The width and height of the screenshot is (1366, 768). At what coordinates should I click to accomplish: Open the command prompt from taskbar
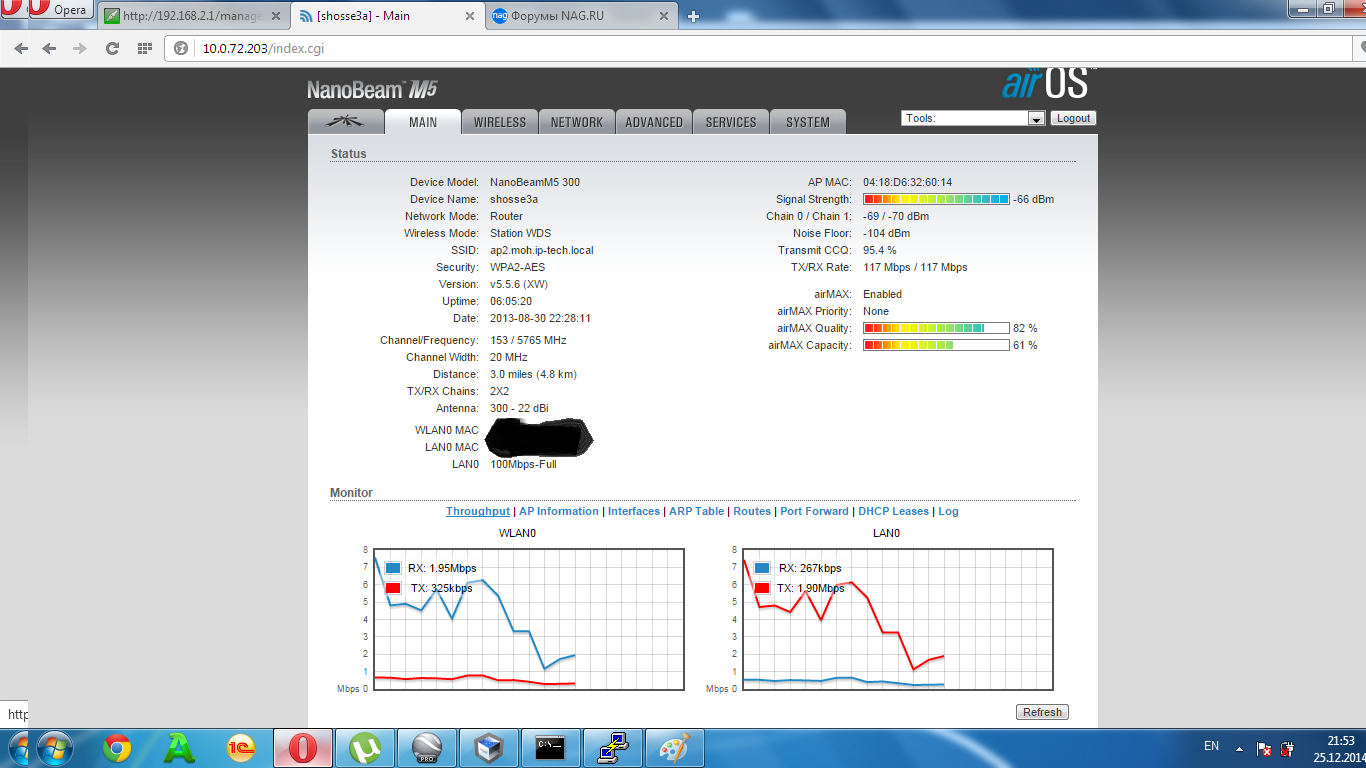[x=551, y=748]
